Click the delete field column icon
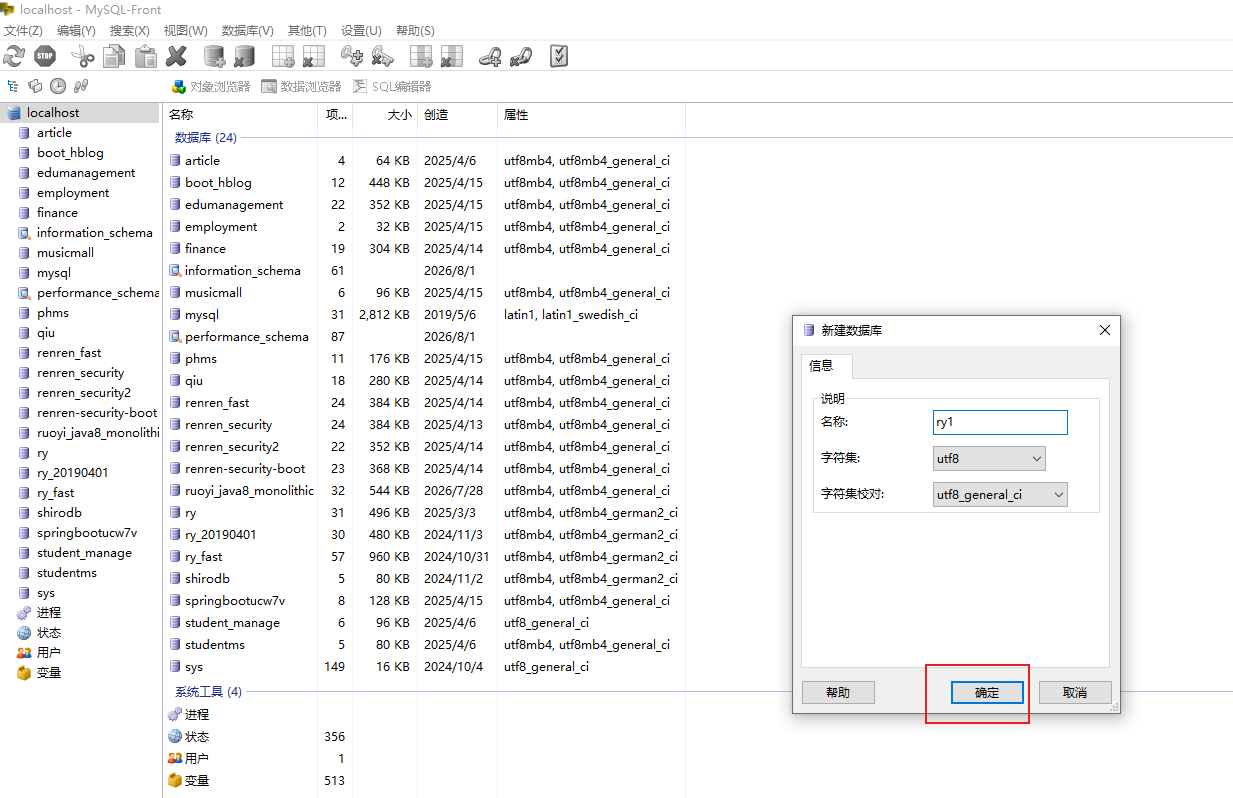Screen dimensions: 1233x798 452,56
